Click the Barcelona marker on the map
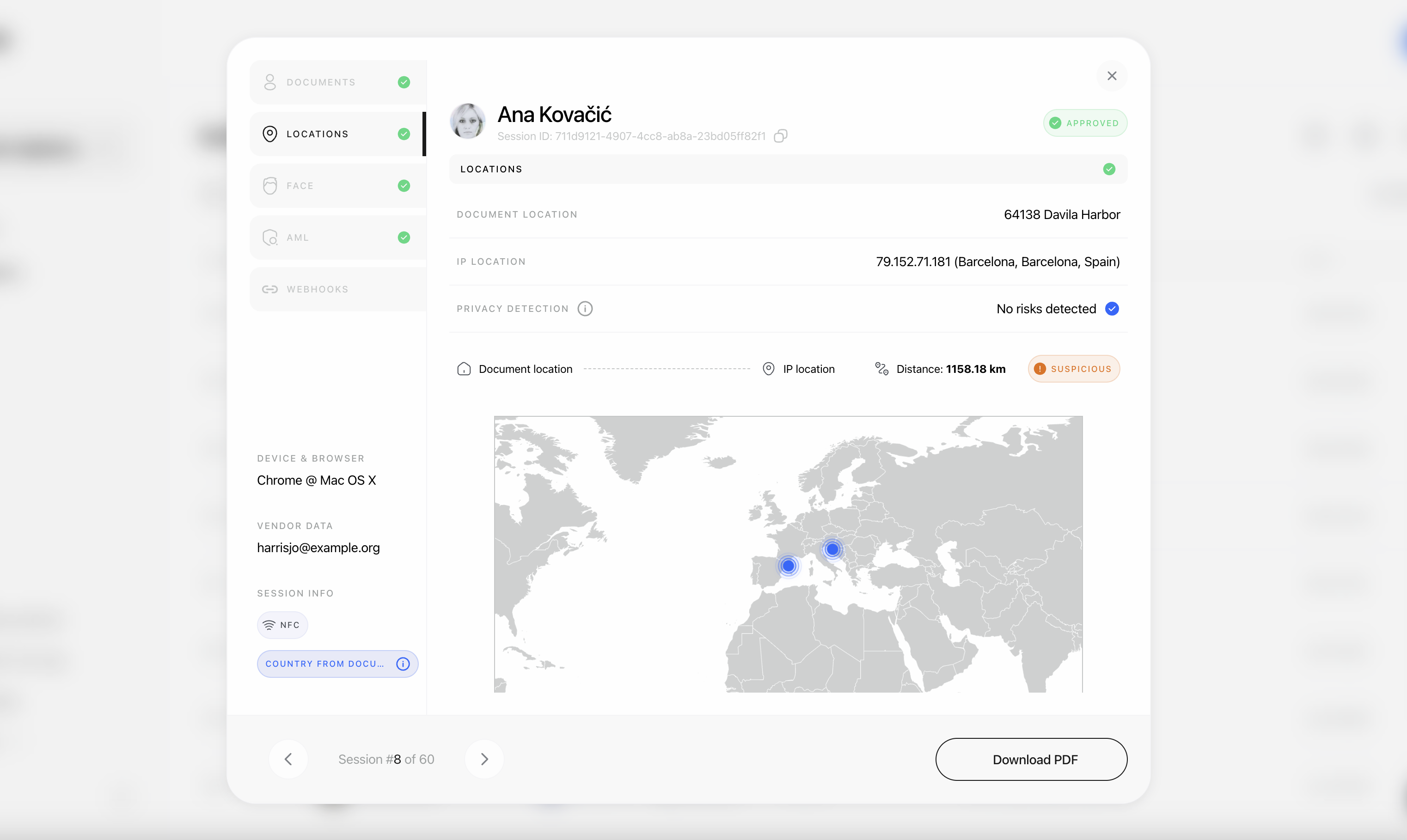1407x840 pixels. coord(788,566)
